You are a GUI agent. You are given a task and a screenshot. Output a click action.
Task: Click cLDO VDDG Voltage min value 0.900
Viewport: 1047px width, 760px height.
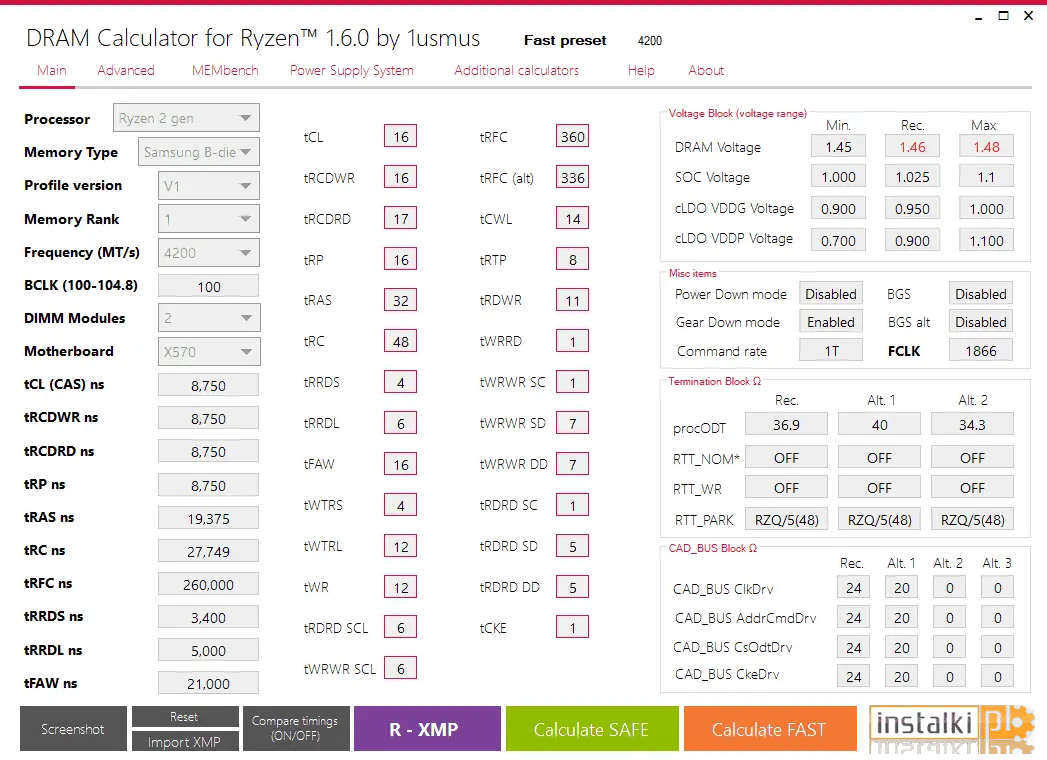pyautogui.click(x=838, y=209)
